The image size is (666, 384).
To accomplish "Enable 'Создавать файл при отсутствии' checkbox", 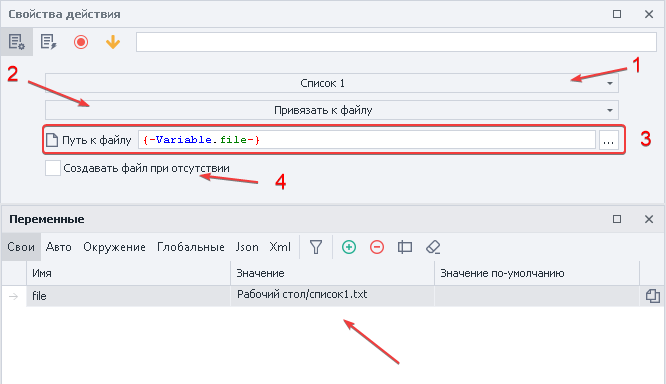I will point(53,168).
